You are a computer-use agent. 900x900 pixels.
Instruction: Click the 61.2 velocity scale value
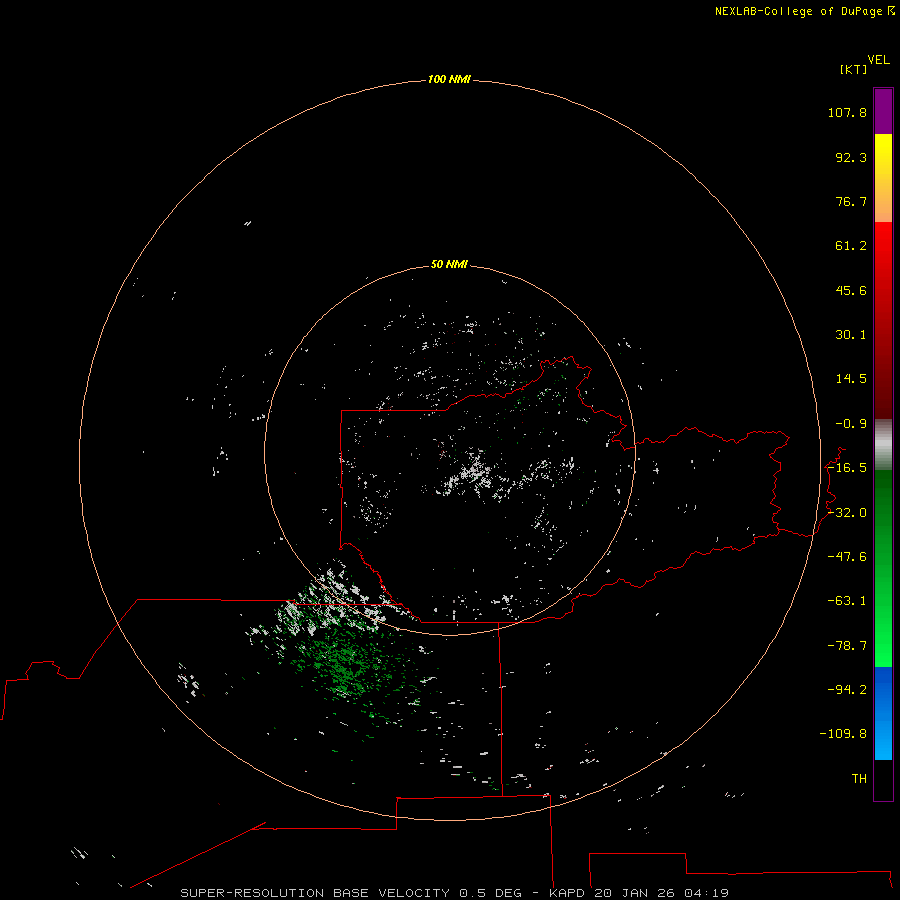(851, 246)
